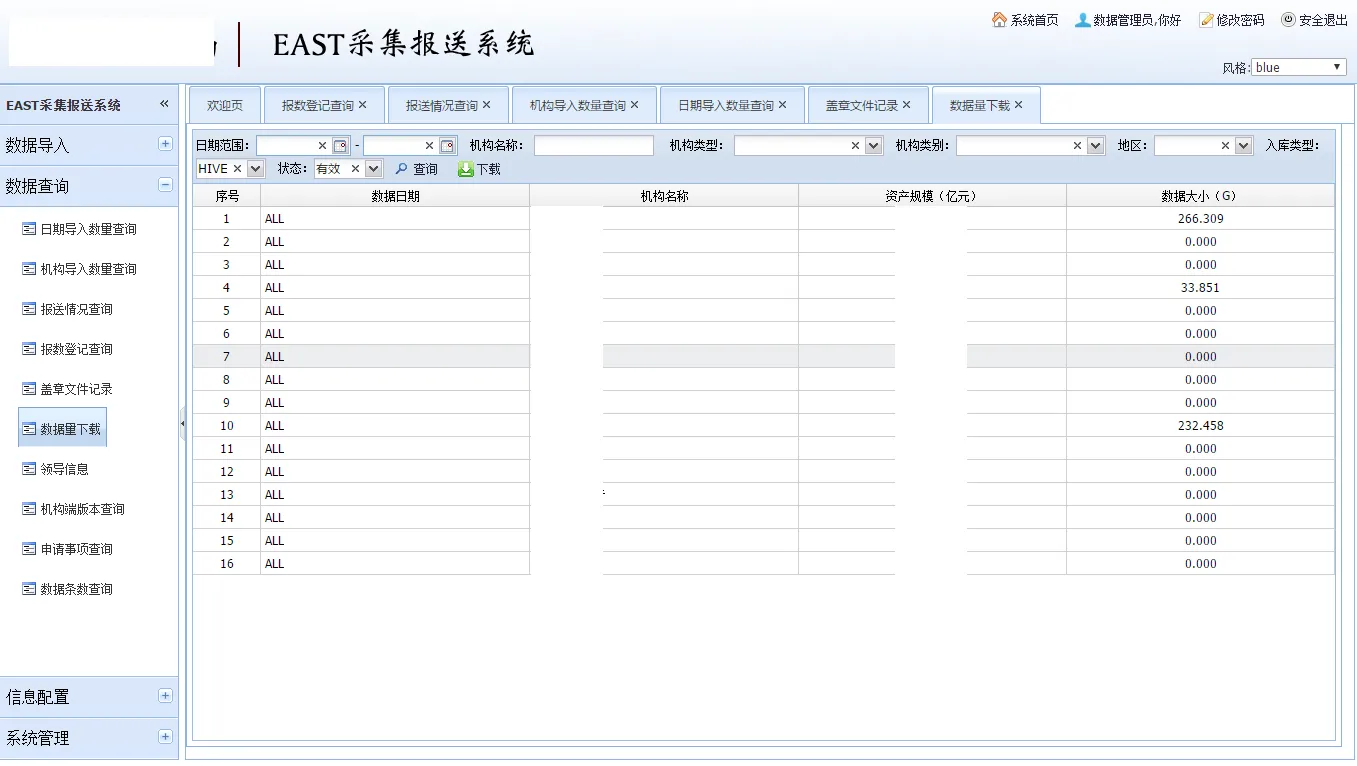The width and height of the screenshot is (1357, 766).
Task: Switch to the 盖章文件记录 tab
Action: 861,105
